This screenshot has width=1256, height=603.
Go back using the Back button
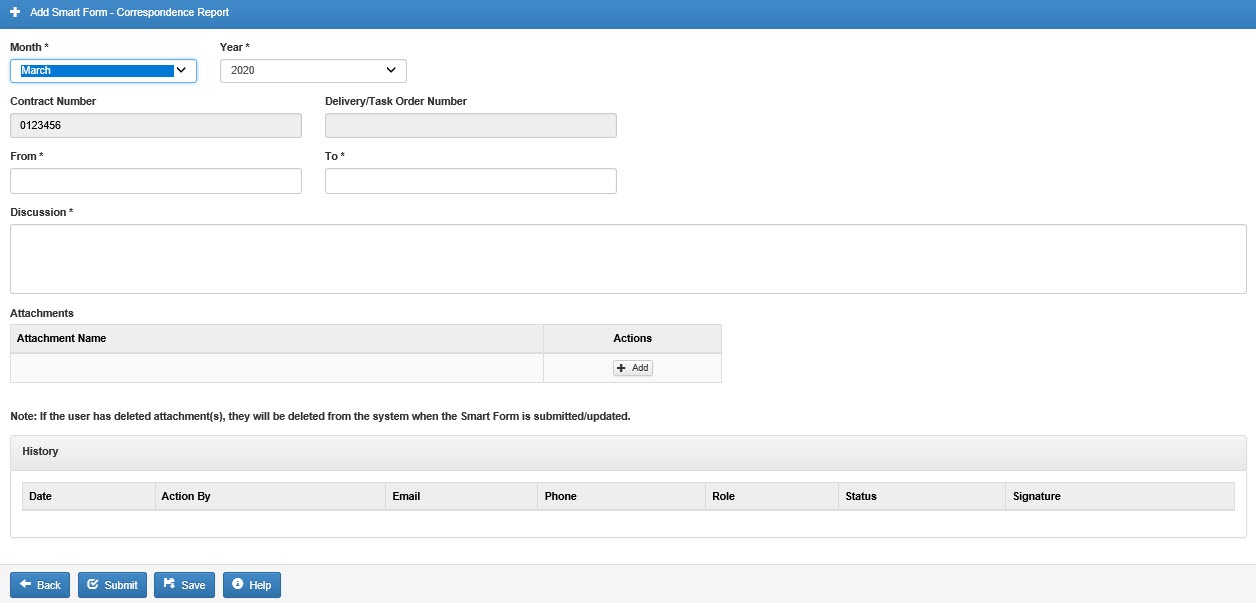(x=40, y=585)
